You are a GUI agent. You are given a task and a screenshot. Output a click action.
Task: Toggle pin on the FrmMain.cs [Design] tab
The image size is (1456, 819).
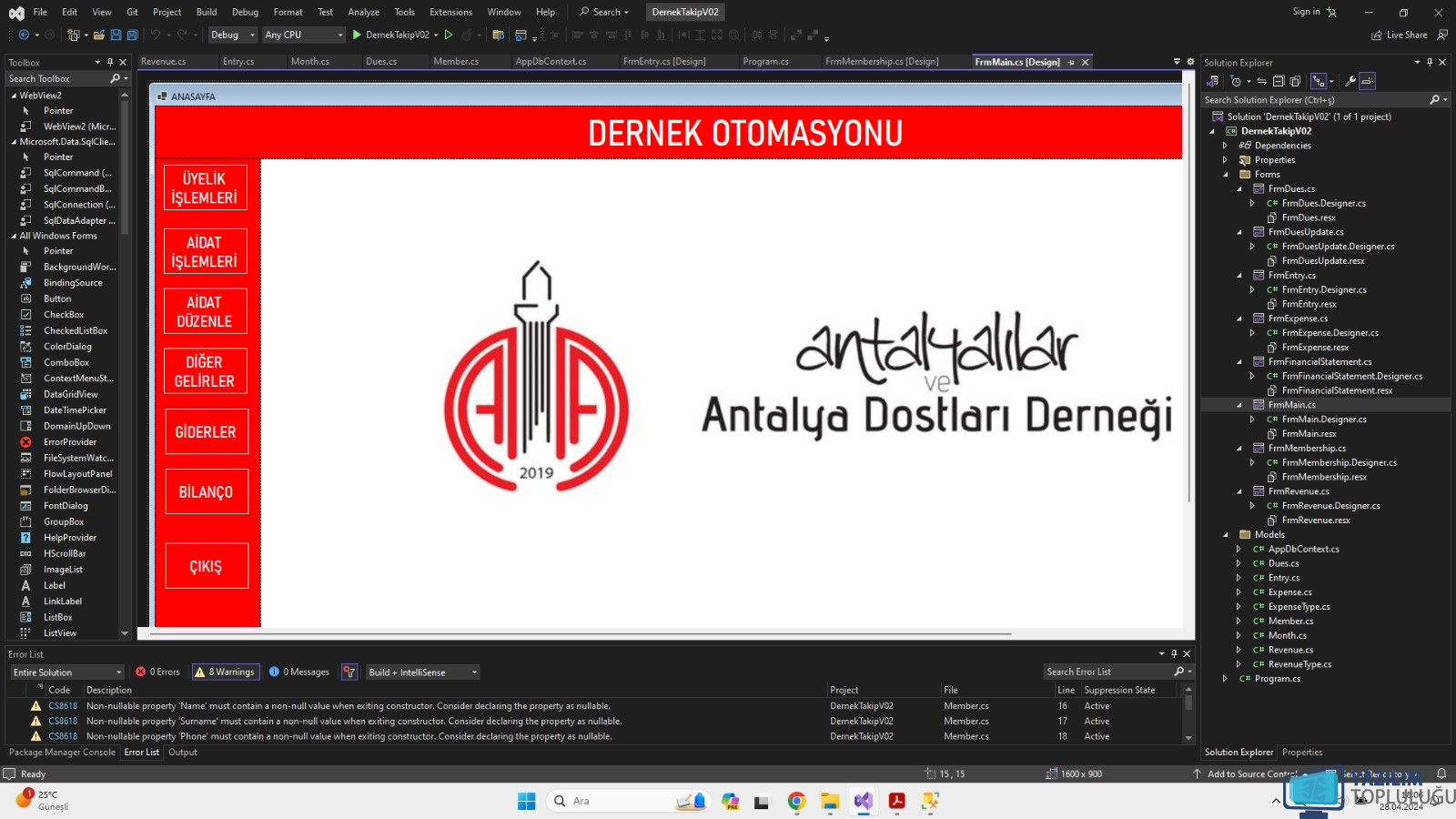(1071, 62)
